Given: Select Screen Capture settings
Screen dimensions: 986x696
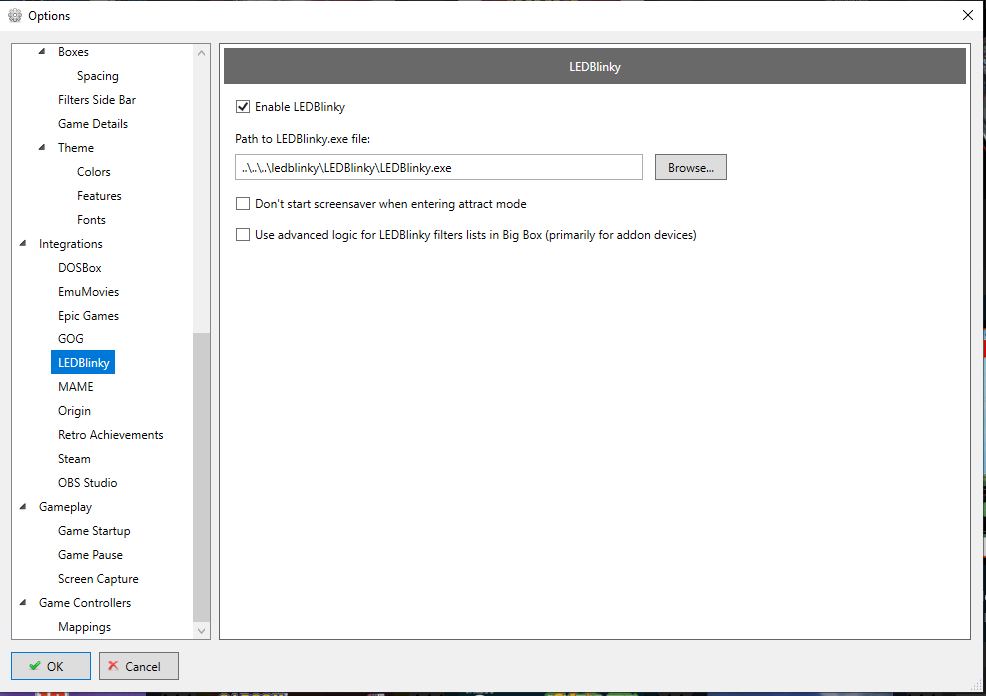Looking at the screenshot, I should click(98, 578).
